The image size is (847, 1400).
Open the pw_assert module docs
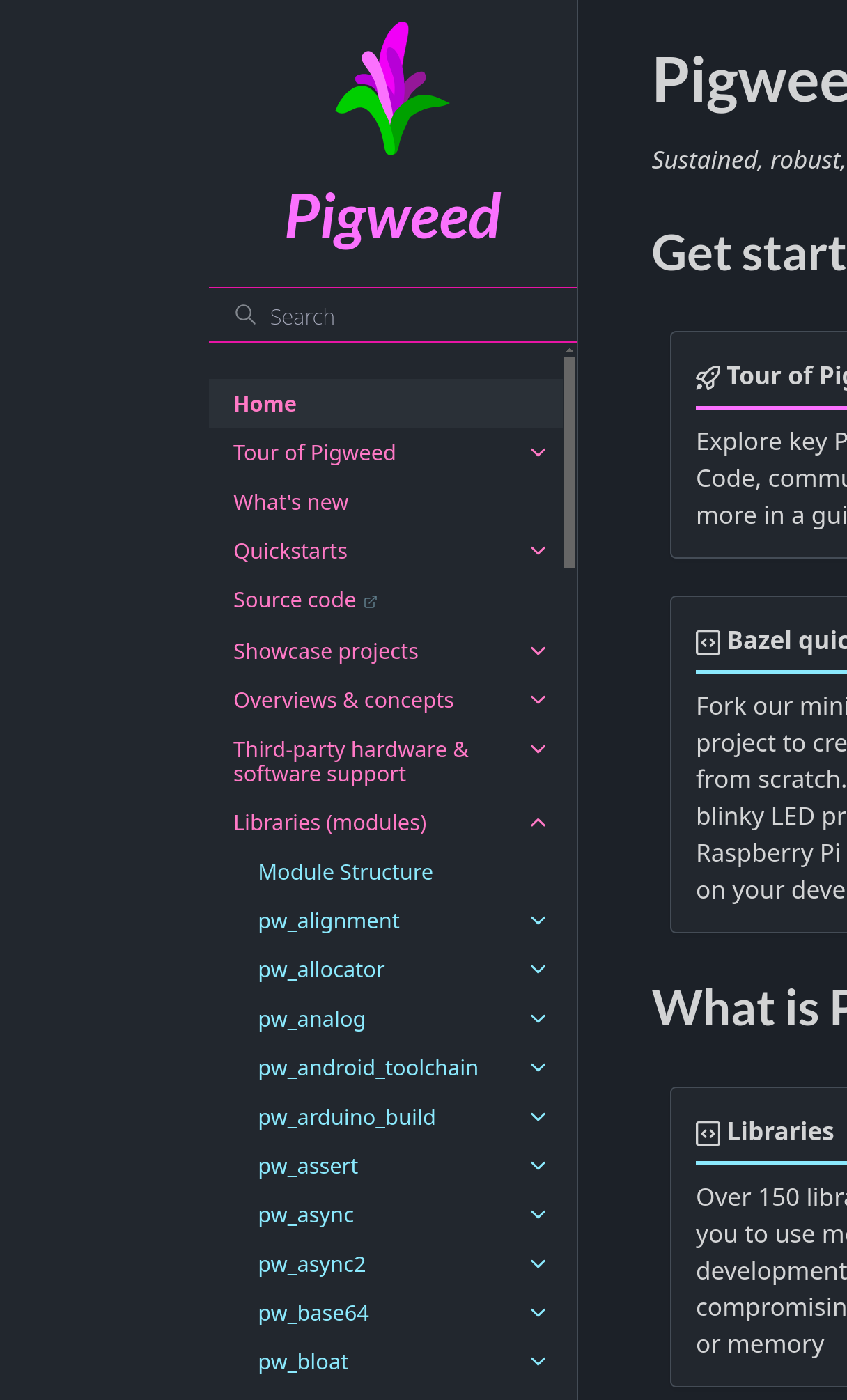pyautogui.click(x=308, y=1166)
